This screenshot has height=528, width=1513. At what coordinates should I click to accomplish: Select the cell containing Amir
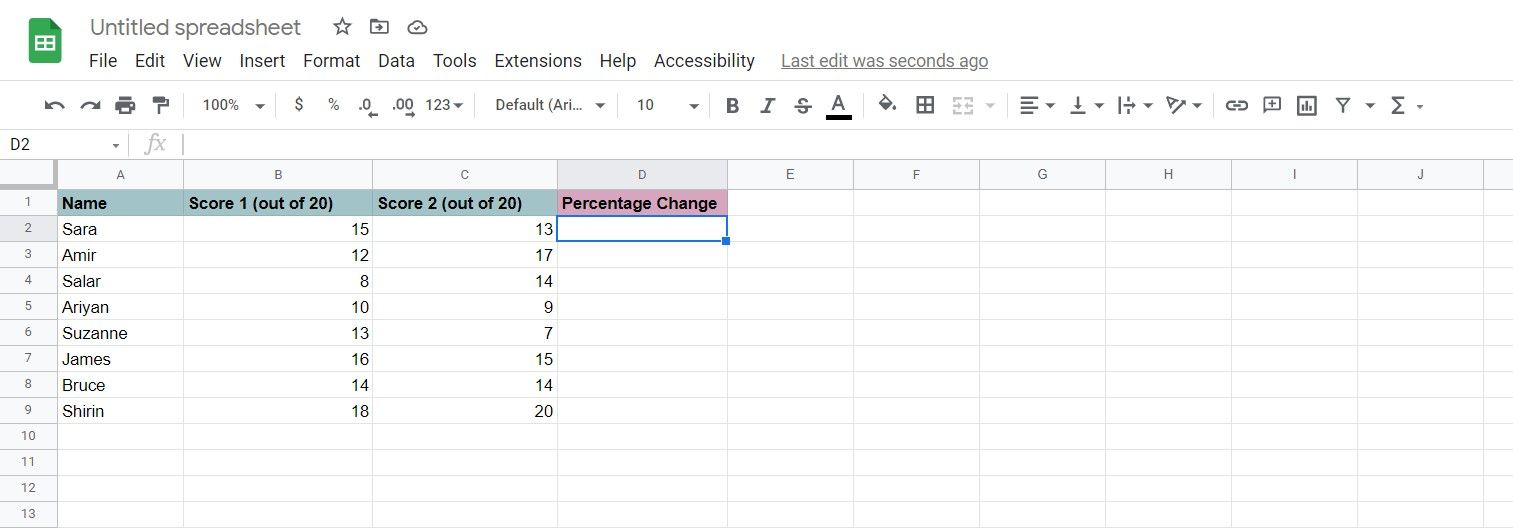click(x=121, y=255)
